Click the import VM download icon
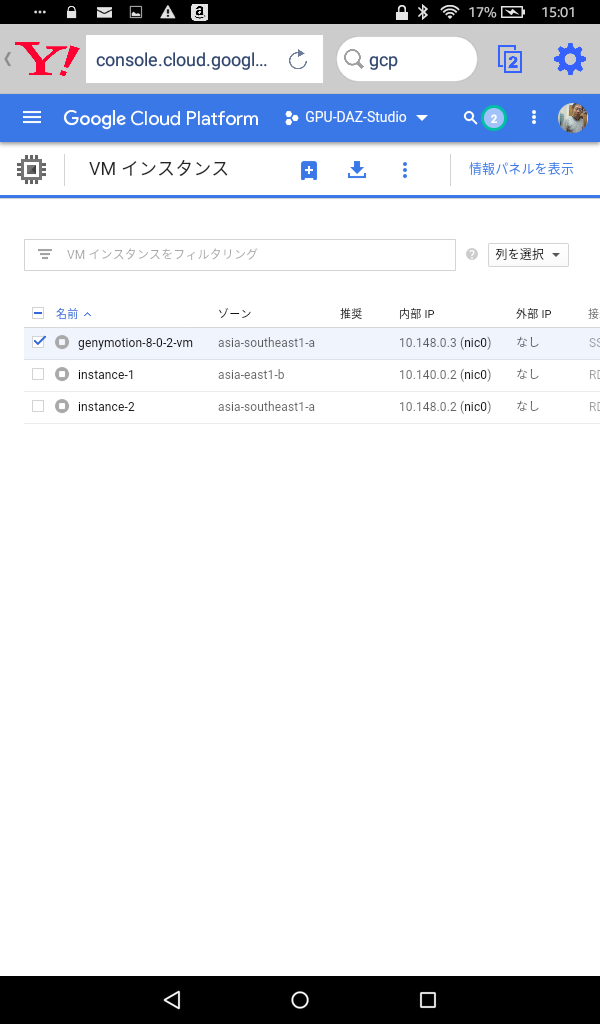 (x=356, y=170)
